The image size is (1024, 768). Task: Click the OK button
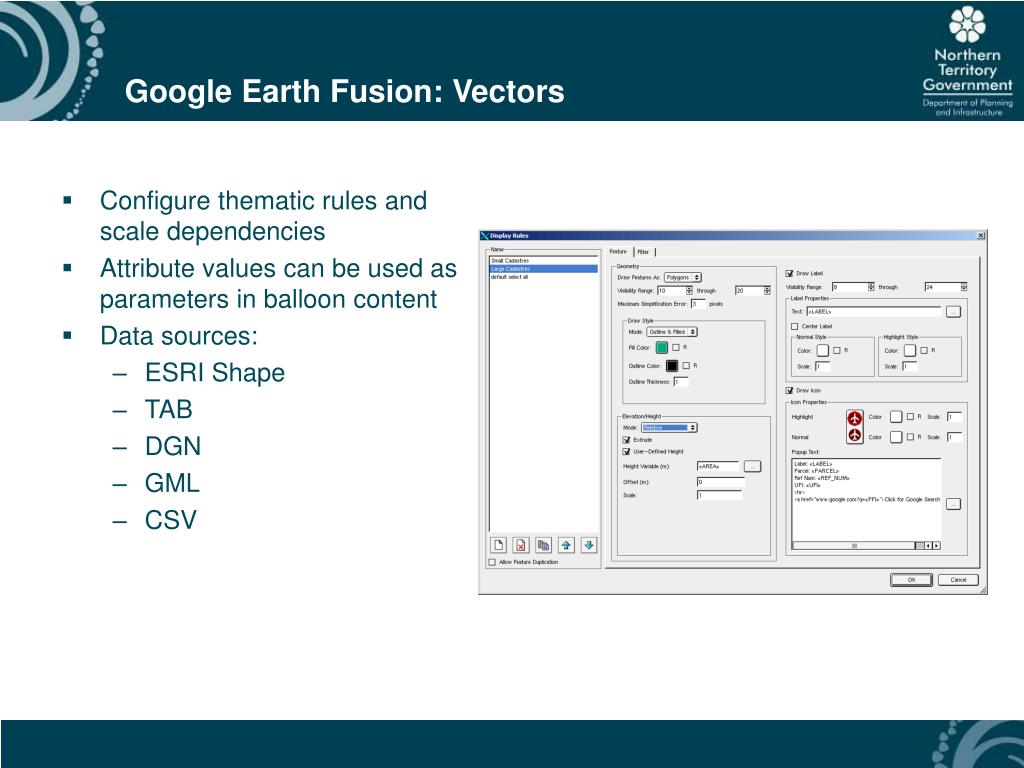pos(911,580)
